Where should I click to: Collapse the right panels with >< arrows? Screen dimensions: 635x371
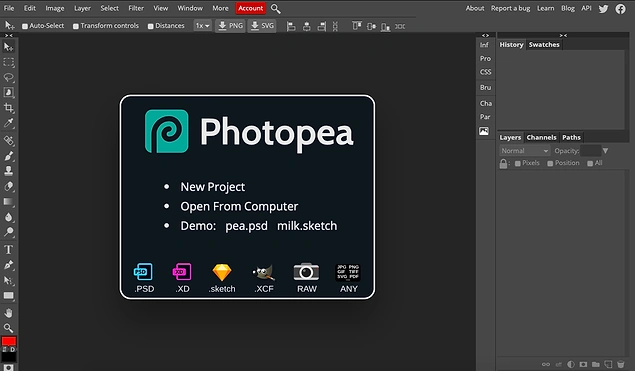563,36
